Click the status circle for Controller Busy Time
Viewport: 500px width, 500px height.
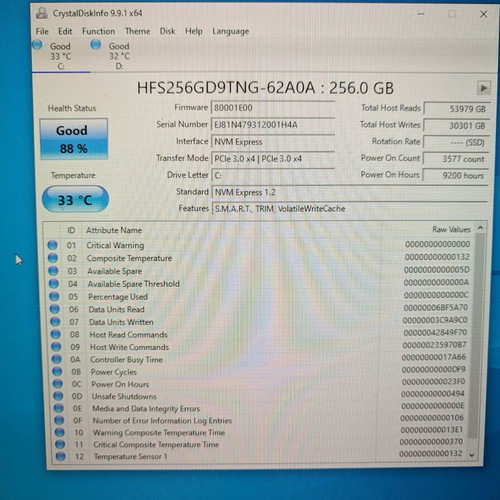[x=57, y=359]
